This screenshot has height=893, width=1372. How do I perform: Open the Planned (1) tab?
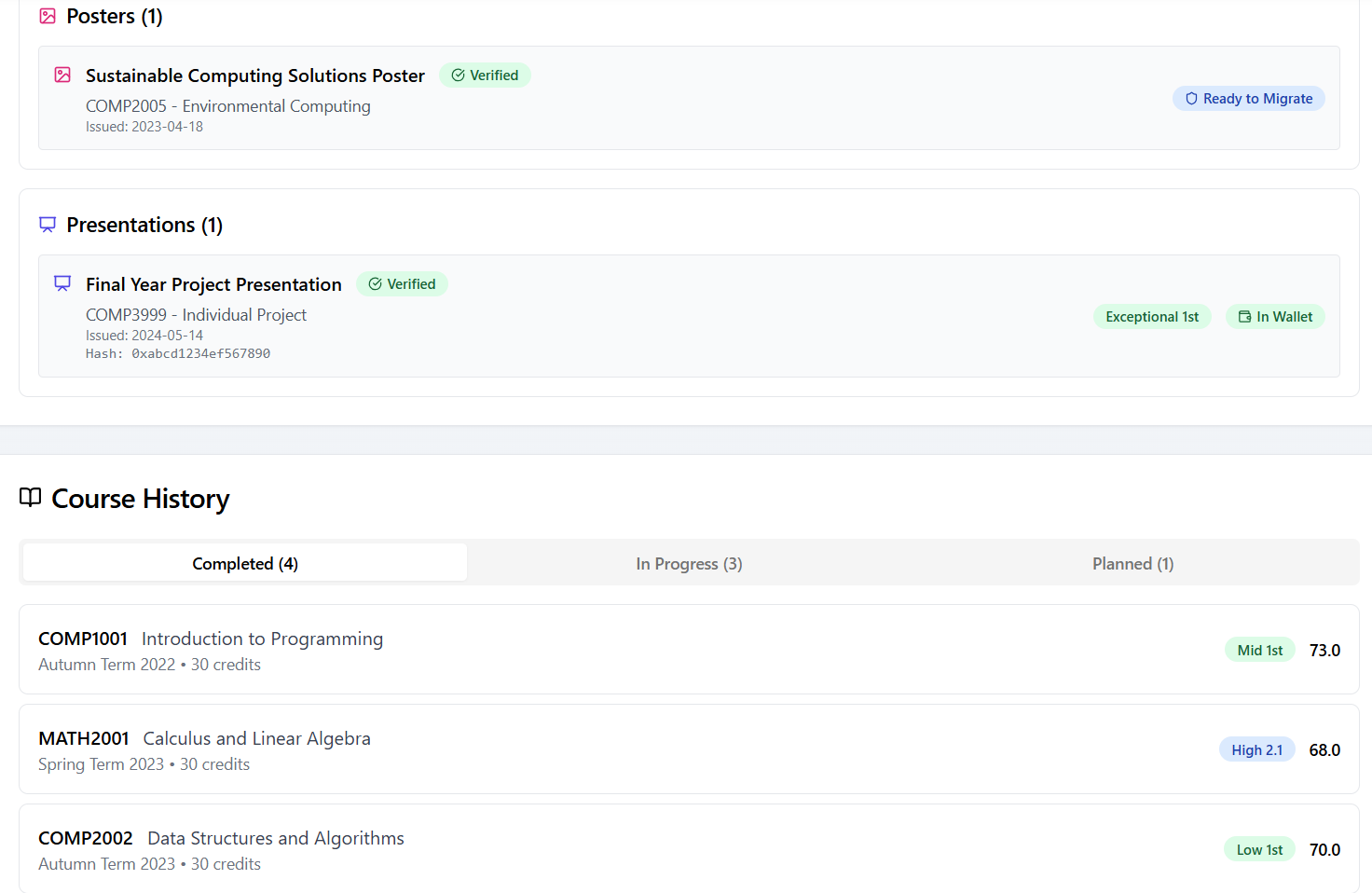(x=1132, y=563)
